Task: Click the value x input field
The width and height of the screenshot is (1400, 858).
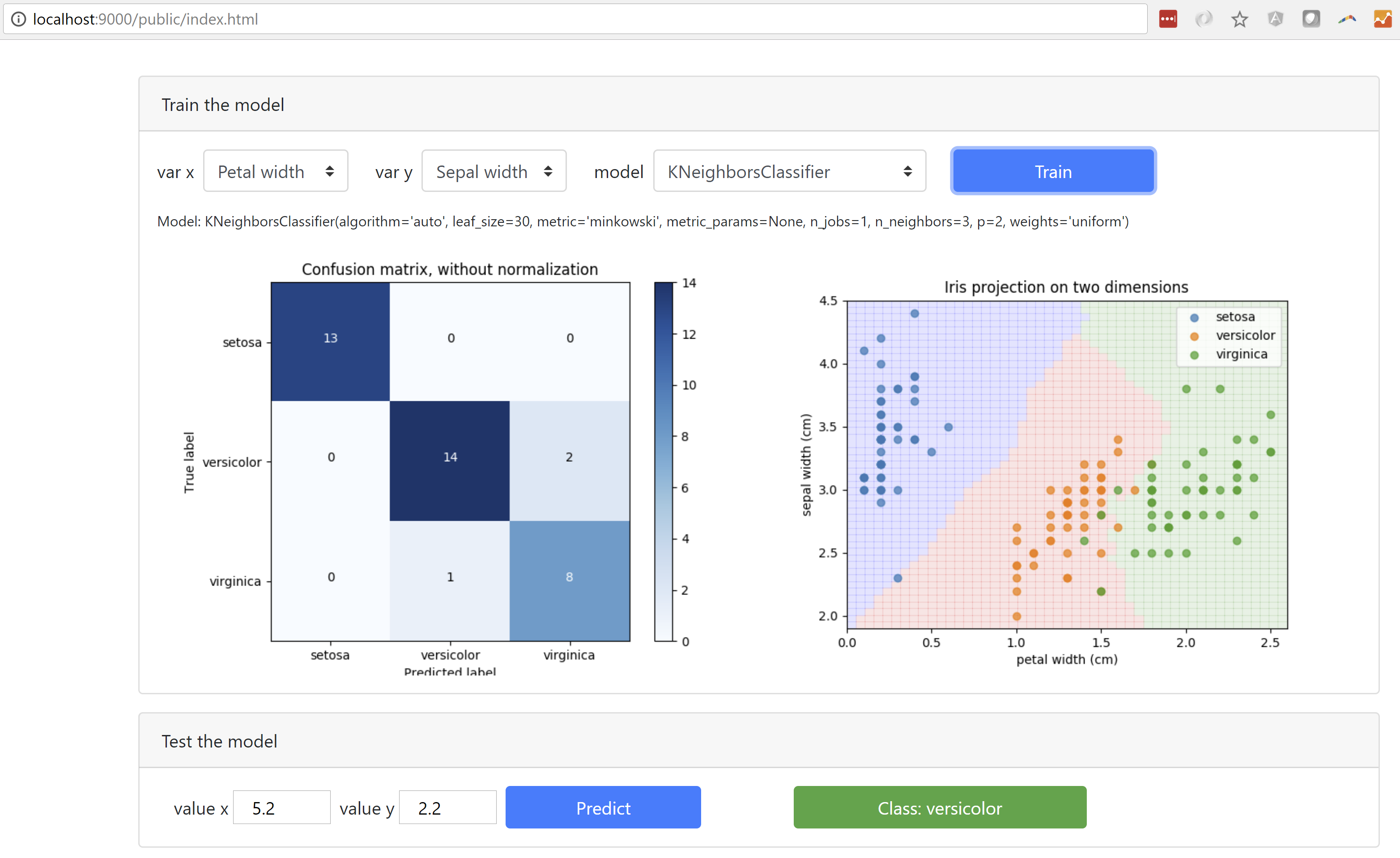Action: (x=282, y=807)
